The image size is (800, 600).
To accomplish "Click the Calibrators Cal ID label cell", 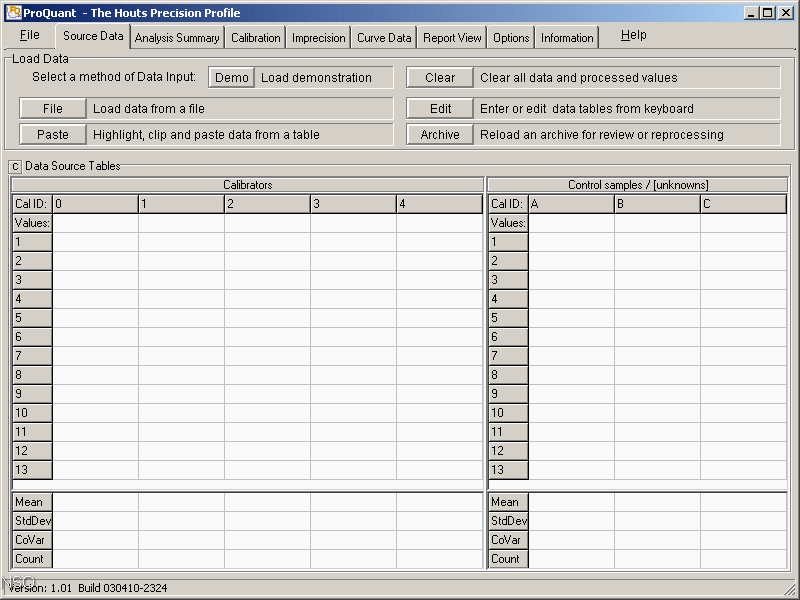I will pyautogui.click(x=32, y=204).
